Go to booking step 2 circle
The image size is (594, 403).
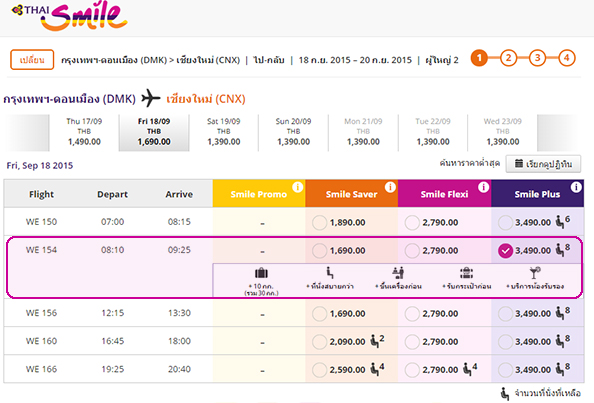[x=508, y=58]
